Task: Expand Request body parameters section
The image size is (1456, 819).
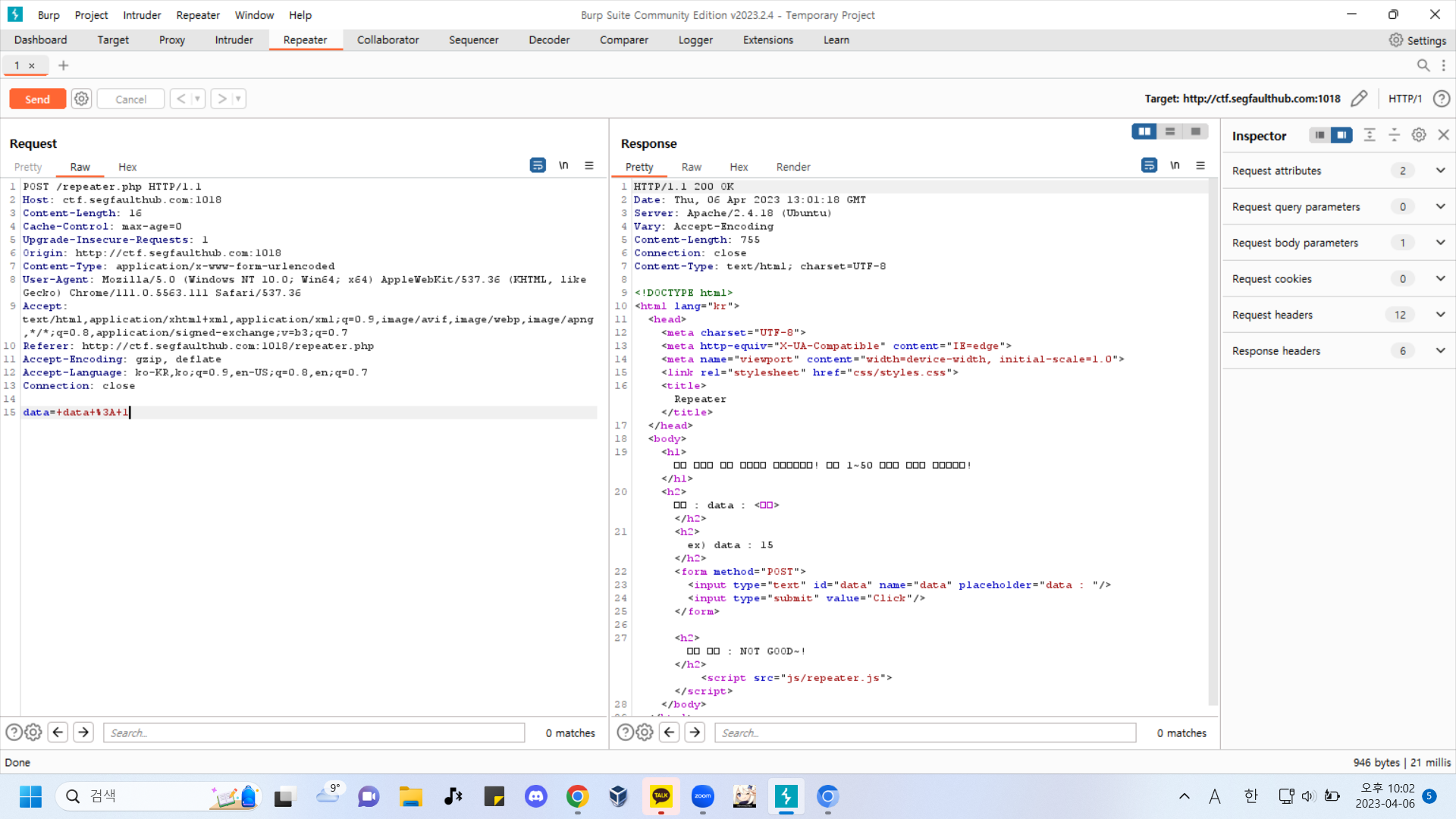Action: 1440,243
